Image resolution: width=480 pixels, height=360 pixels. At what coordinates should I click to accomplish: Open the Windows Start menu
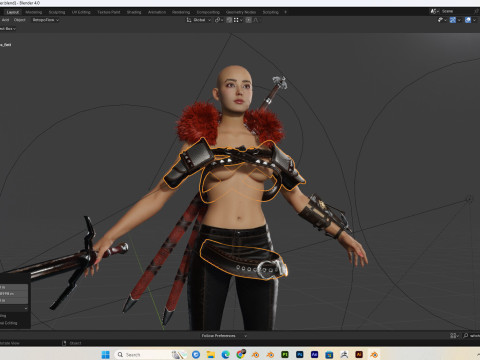point(106,354)
